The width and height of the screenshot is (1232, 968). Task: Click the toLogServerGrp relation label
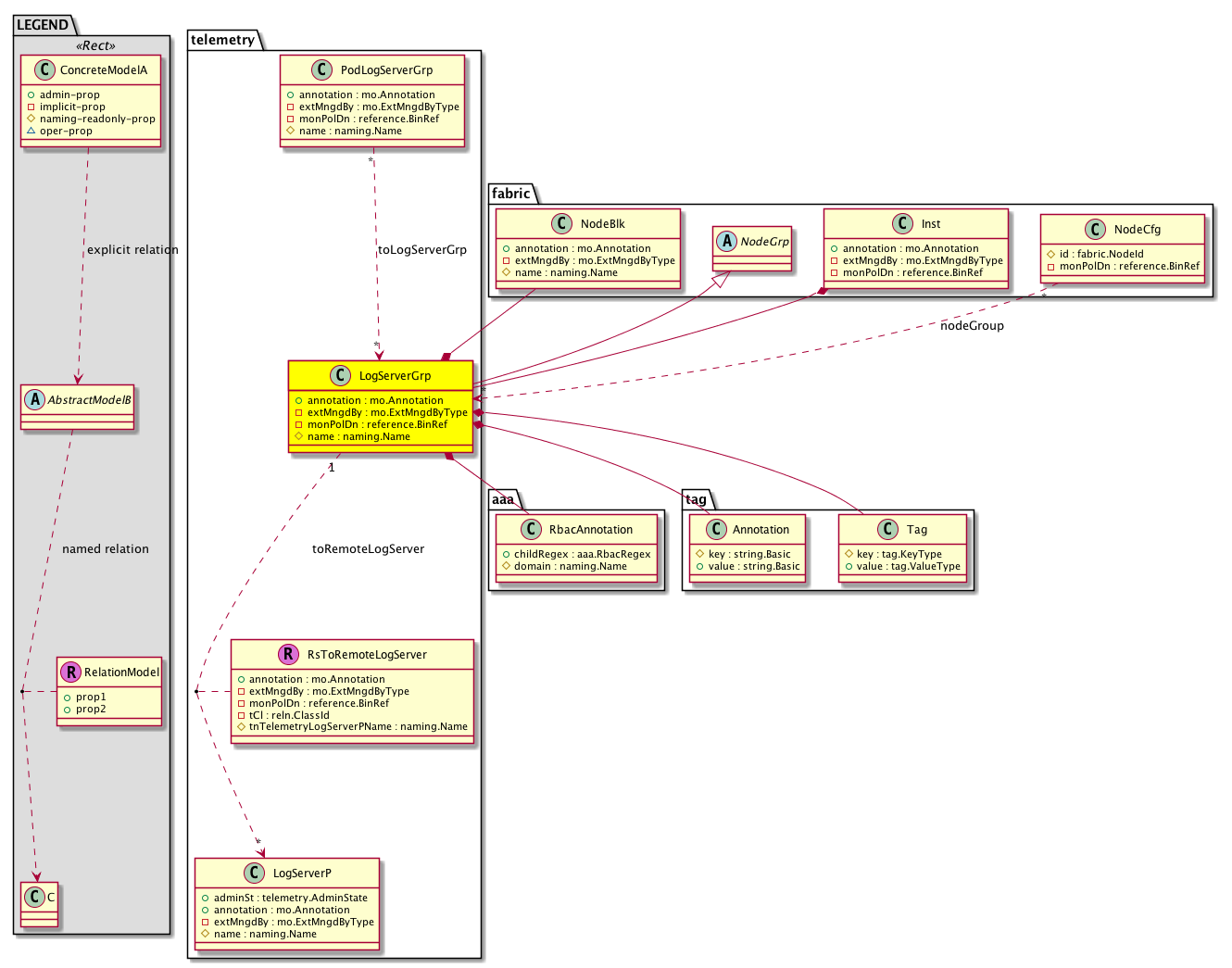(422, 250)
